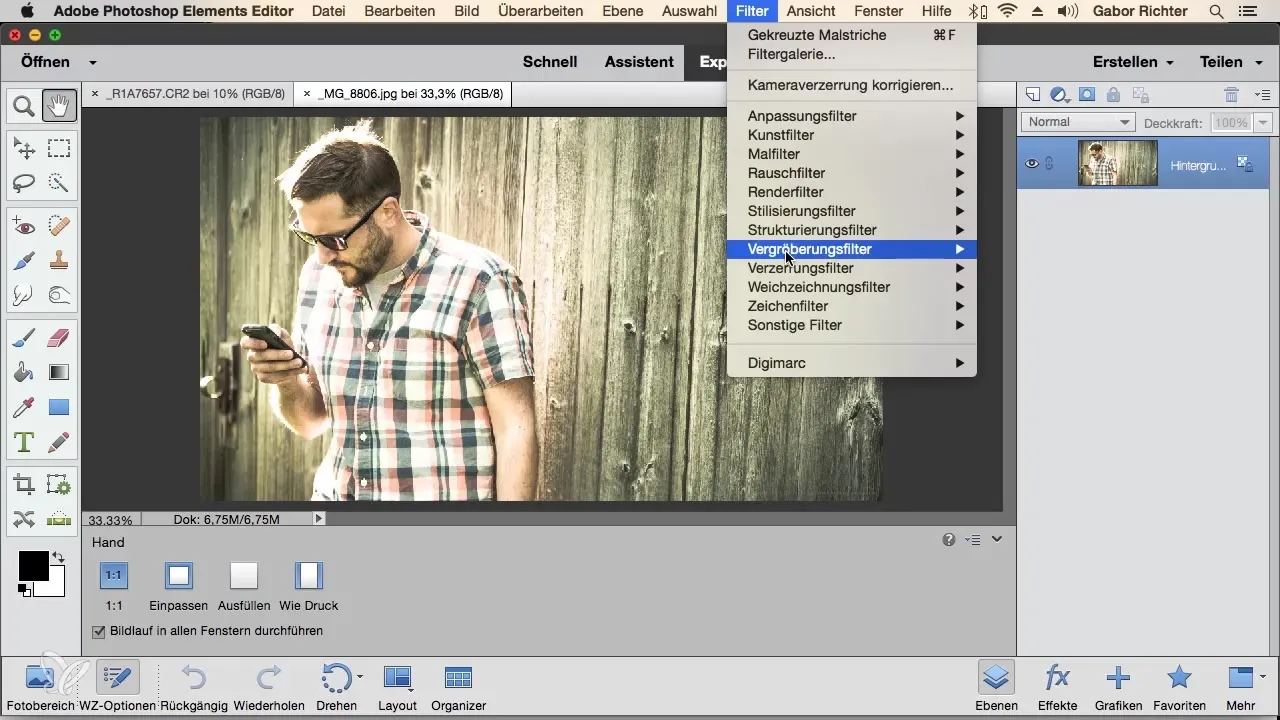
Task: Open Weichzeichnungsfilter submenu
Action: click(851, 287)
